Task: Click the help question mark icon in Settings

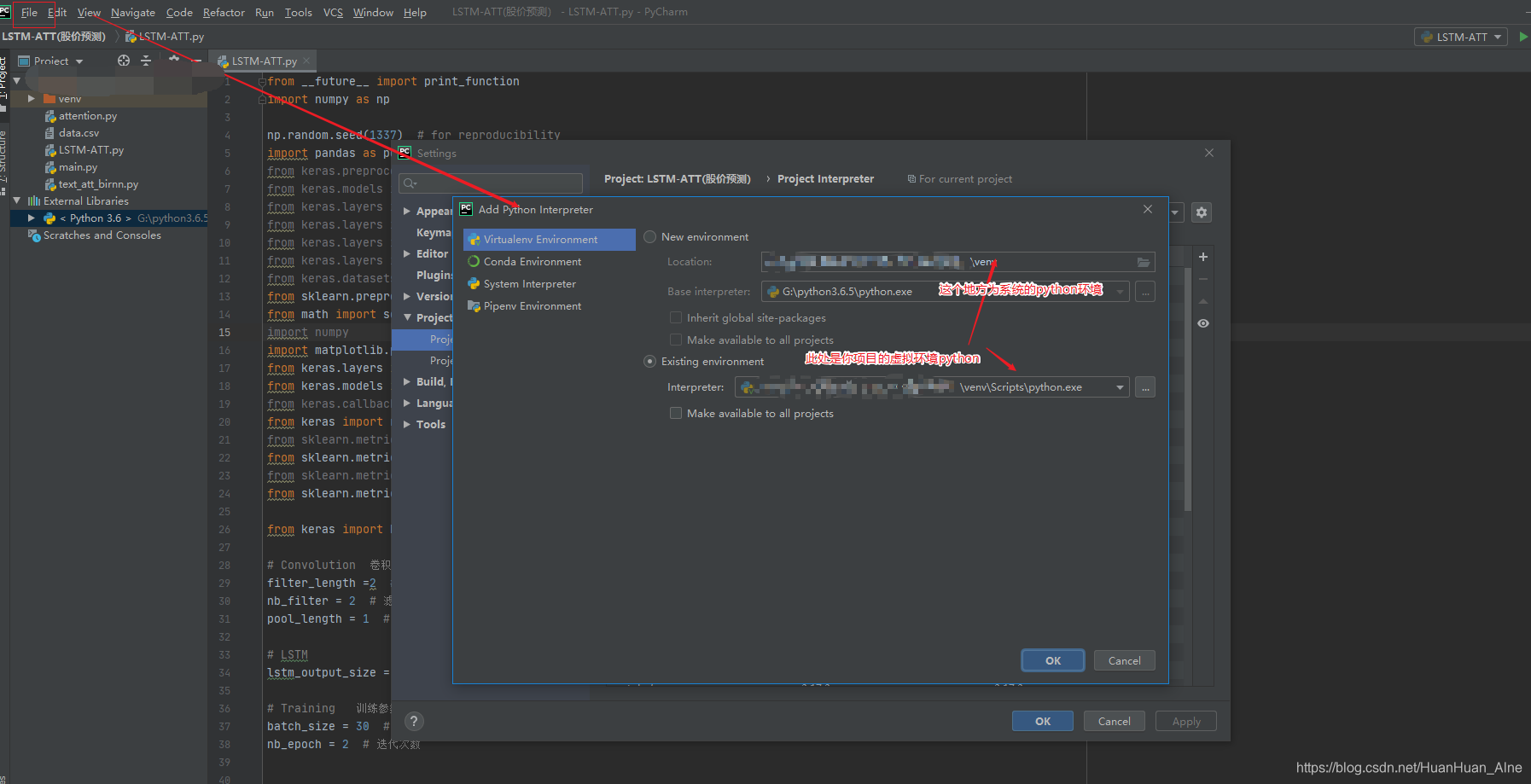Action: (414, 722)
